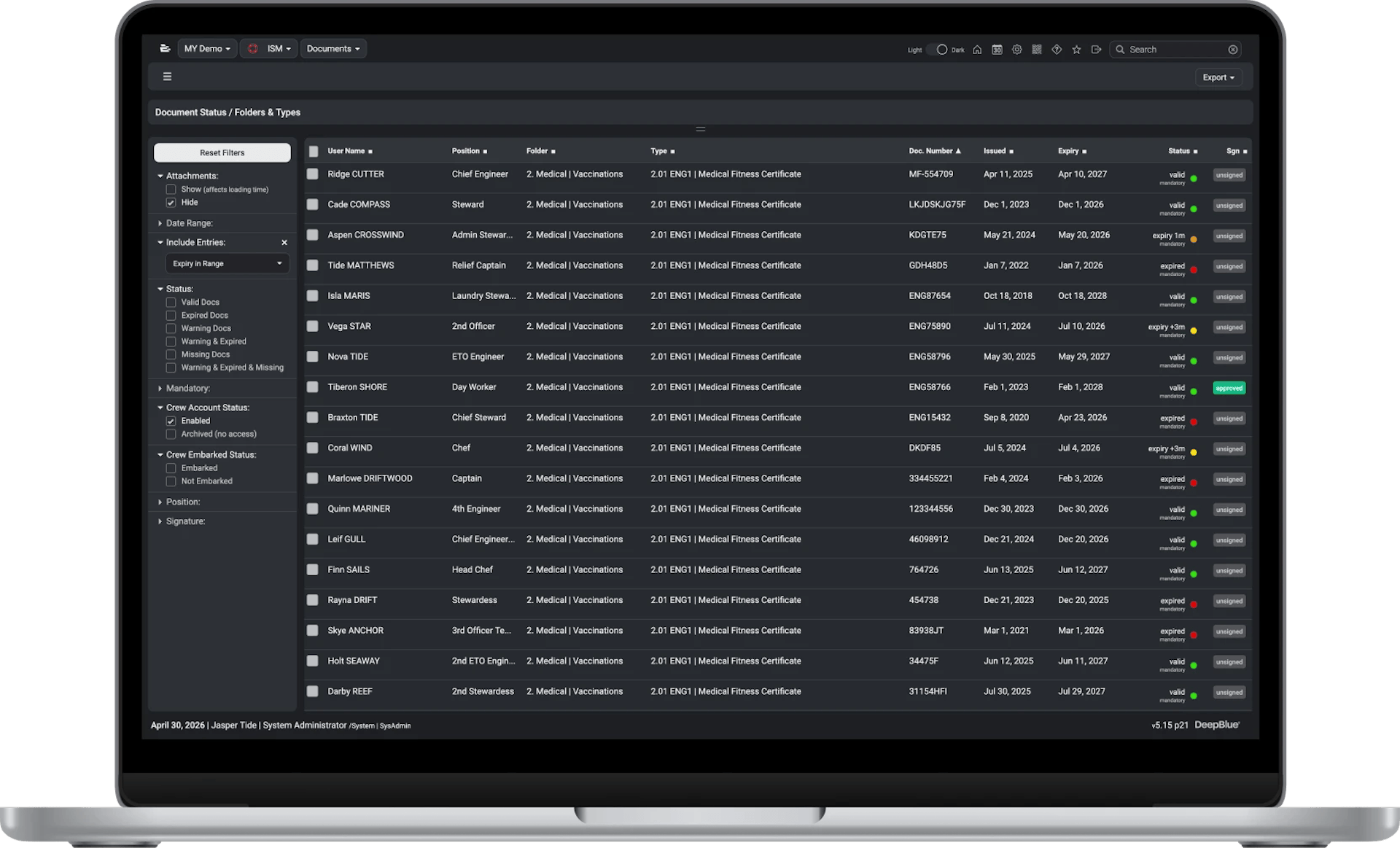Image resolution: width=1400 pixels, height=848 pixels.
Task: Click the Position column sort marker
Action: 485,152
